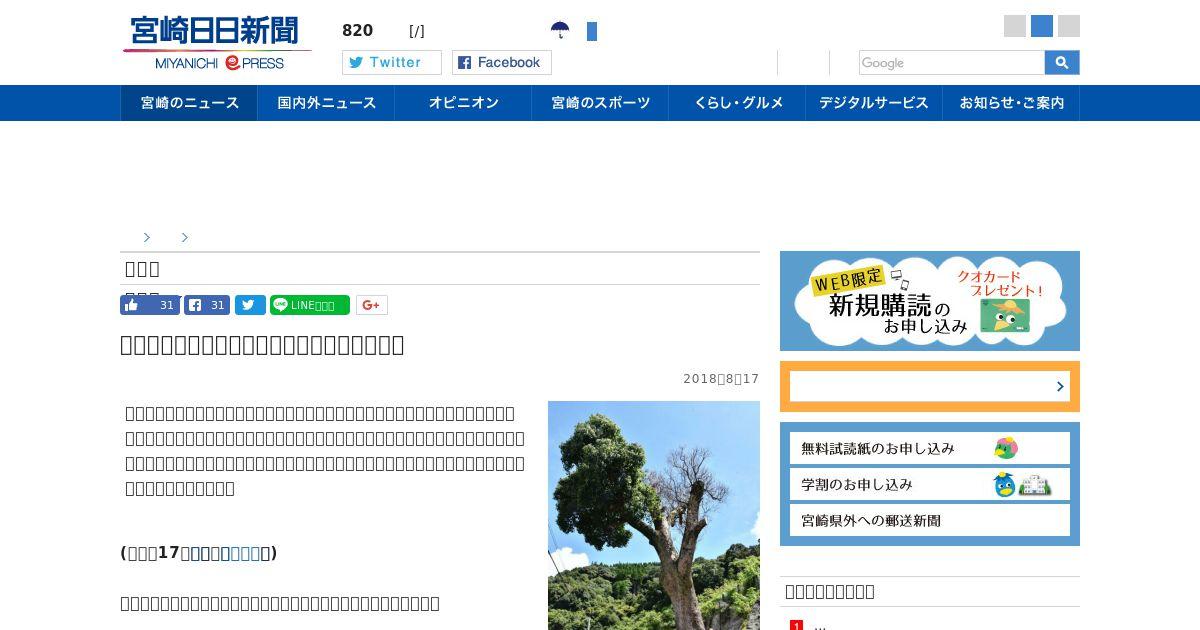This screenshot has width=1200, height=630.
Task: Tweet article using blue bird button
Action: click(x=250, y=305)
